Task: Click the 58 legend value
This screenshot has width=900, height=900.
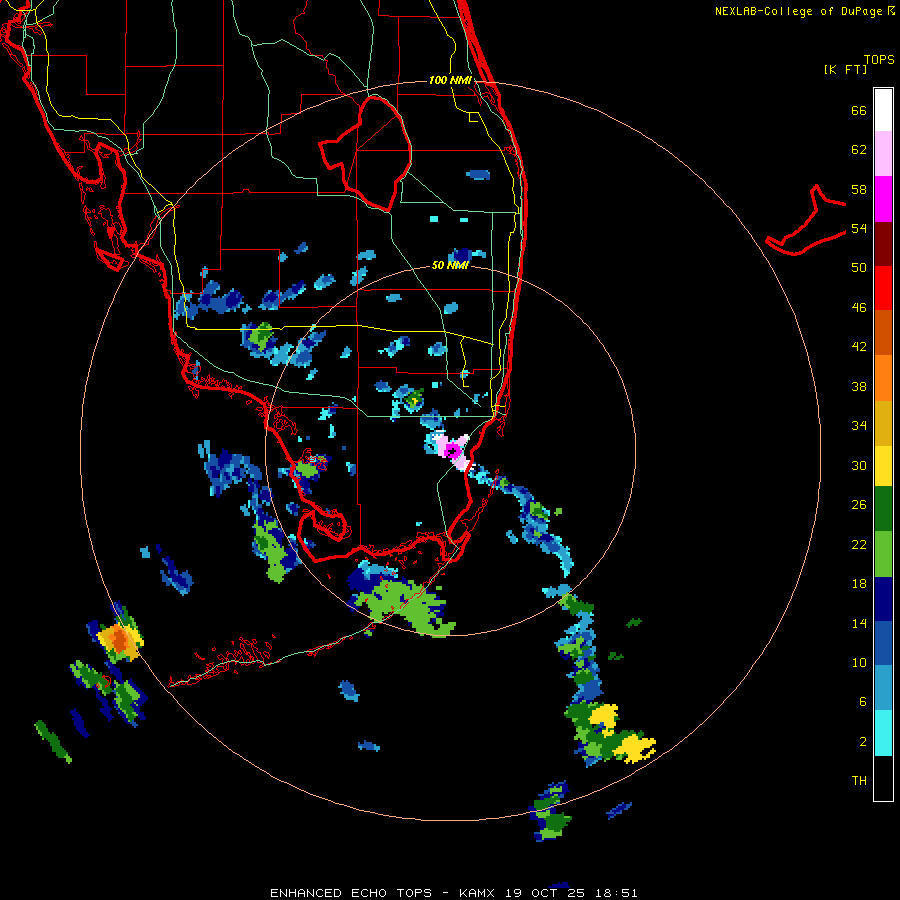Action: point(859,189)
